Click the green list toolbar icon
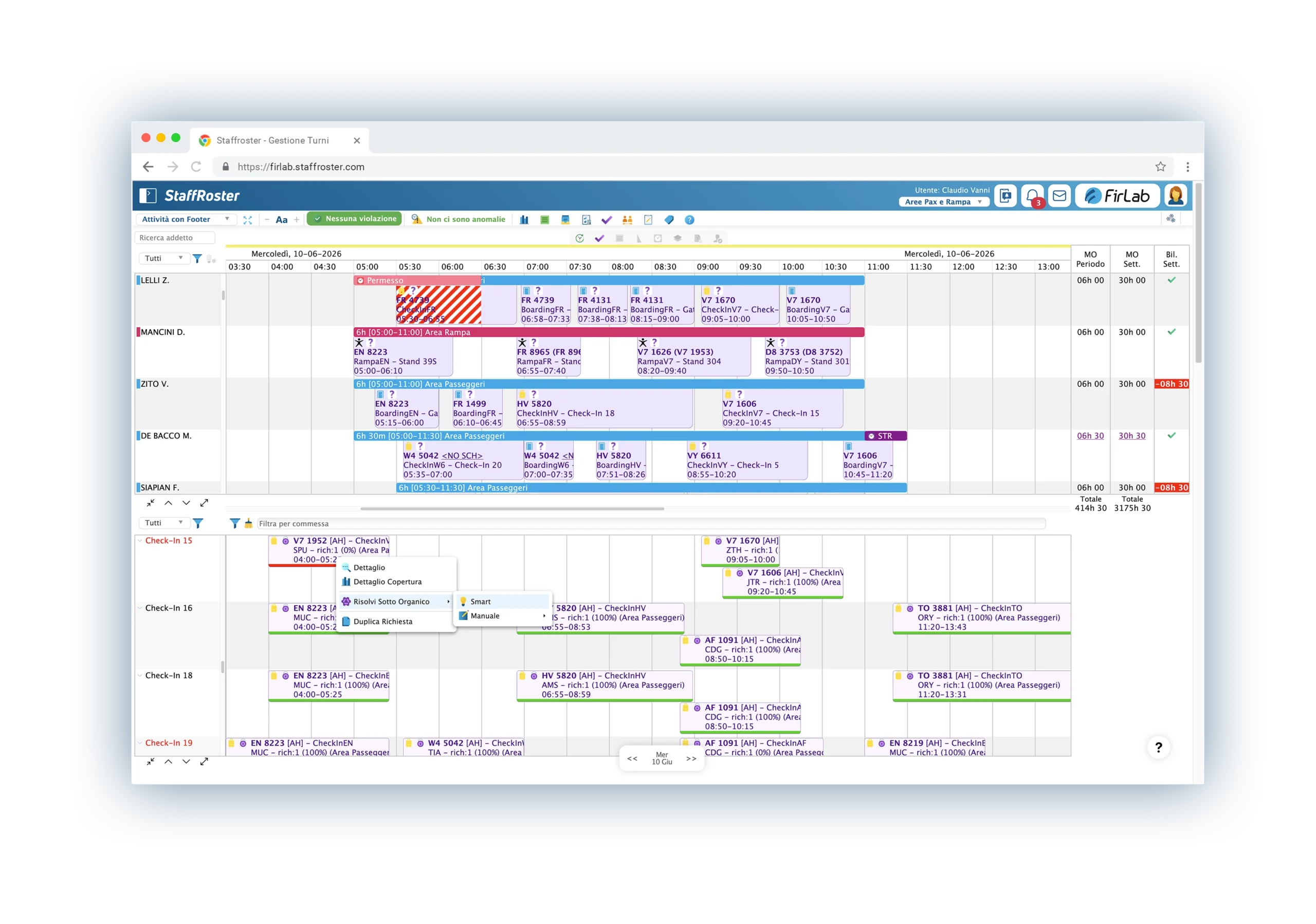 [544, 220]
